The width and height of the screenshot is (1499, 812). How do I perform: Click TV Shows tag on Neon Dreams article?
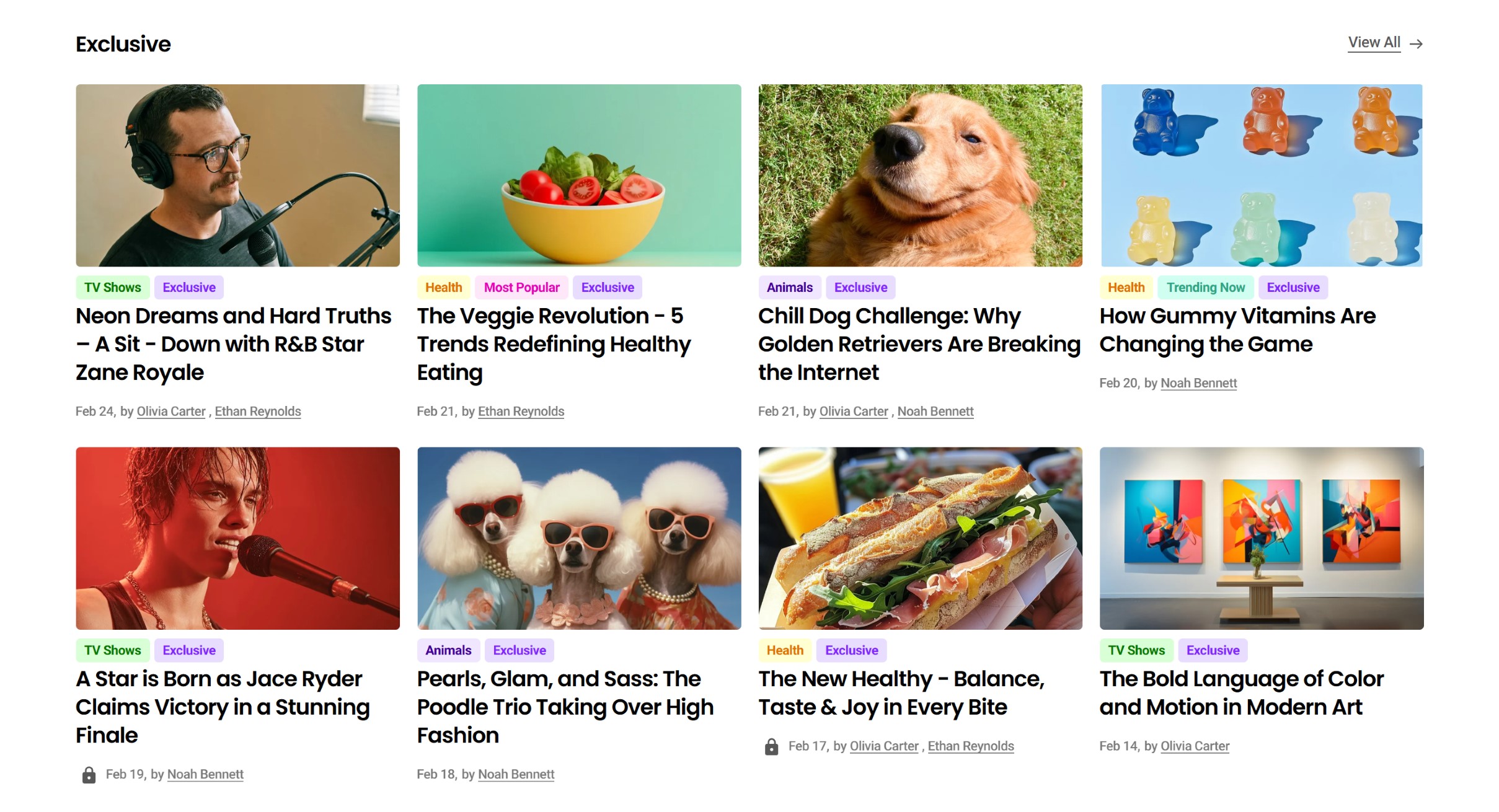pyautogui.click(x=112, y=288)
